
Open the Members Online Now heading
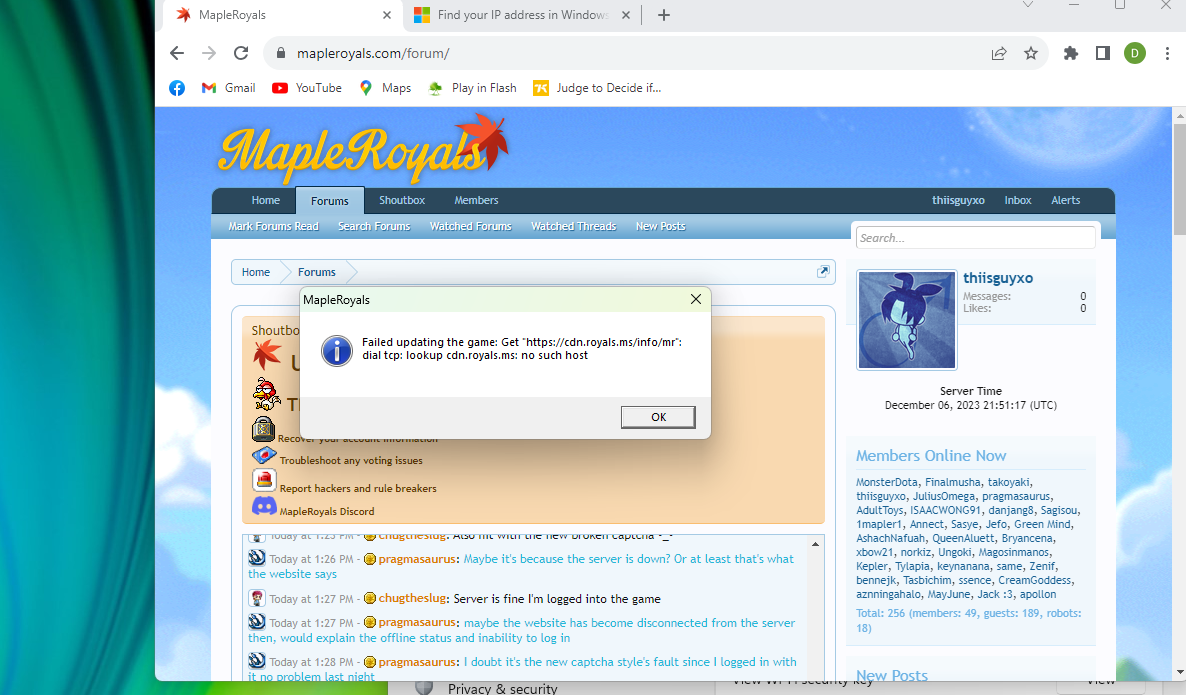931,456
